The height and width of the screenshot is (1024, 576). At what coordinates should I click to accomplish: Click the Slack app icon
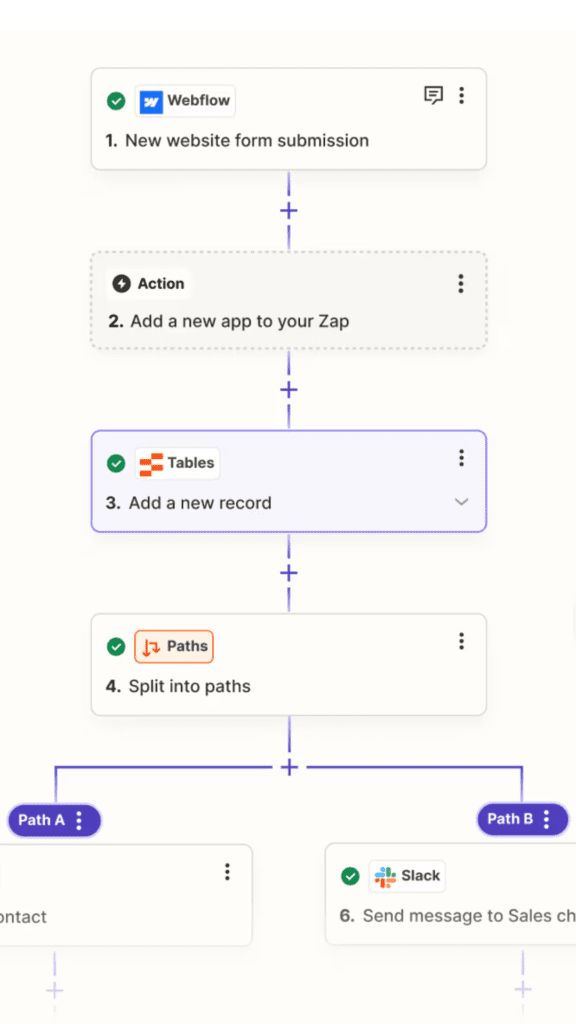point(385,876)
